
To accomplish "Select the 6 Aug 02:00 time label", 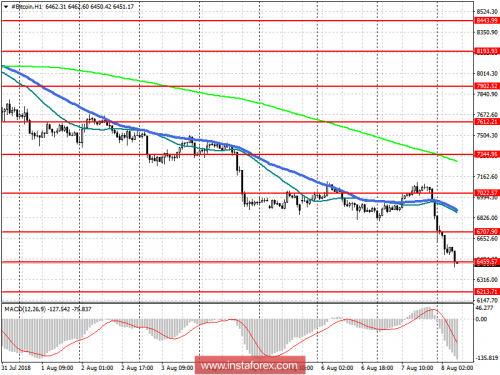I will pyautogui.click(x=337, y=368).
